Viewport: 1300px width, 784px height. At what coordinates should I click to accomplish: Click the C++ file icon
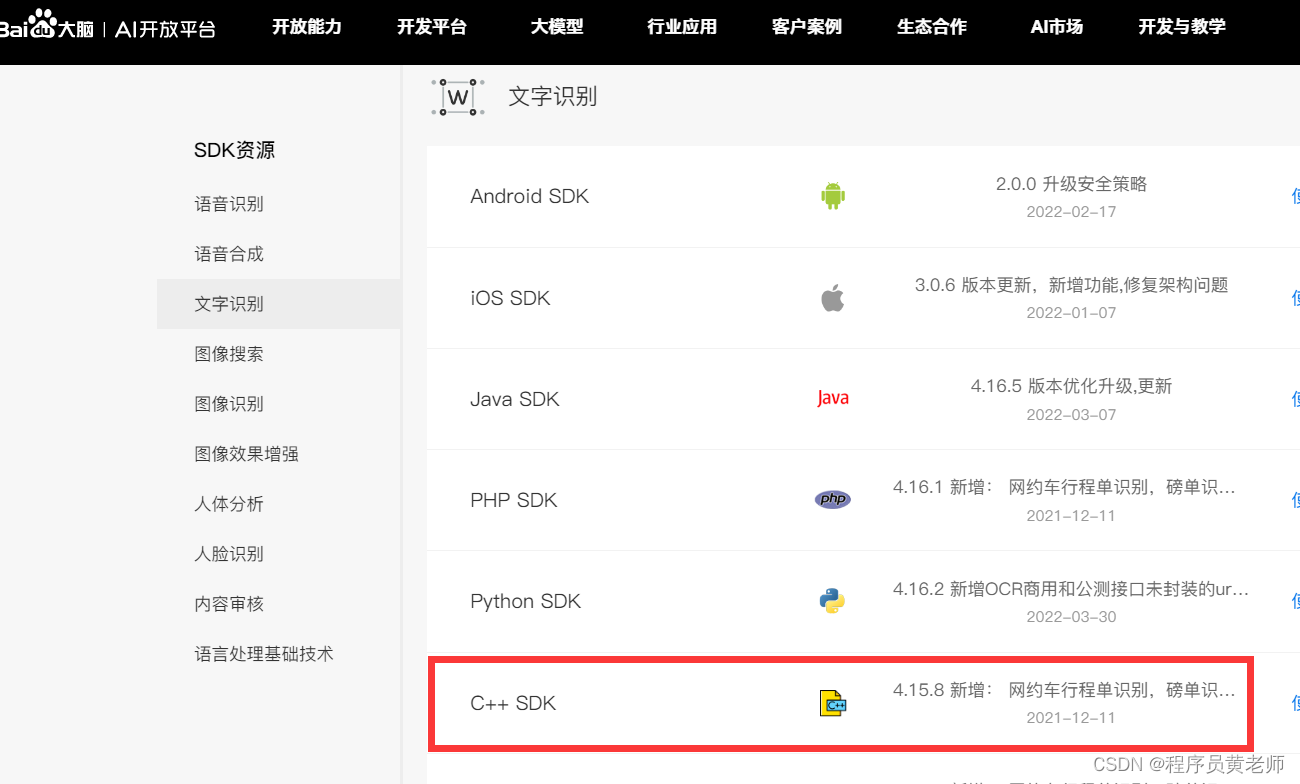[833, 703]
